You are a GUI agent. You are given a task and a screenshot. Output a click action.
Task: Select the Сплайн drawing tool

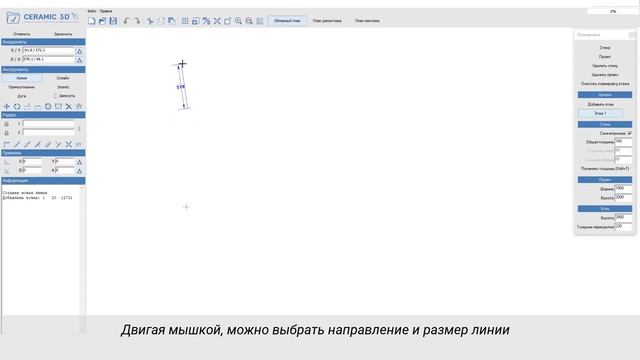[63, 78]
